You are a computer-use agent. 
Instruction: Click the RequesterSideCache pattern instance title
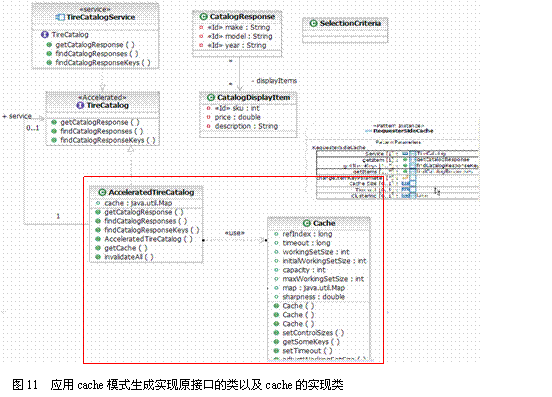(403, 131)
